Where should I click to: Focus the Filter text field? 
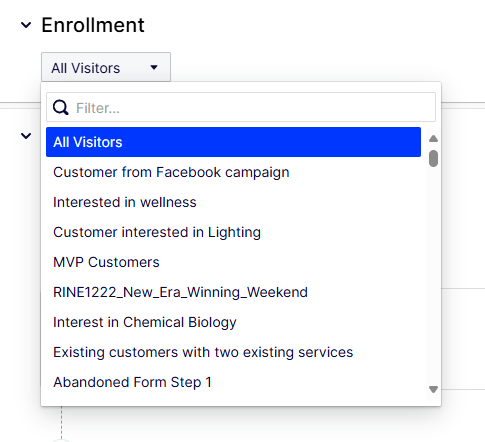tap(241, 107)
